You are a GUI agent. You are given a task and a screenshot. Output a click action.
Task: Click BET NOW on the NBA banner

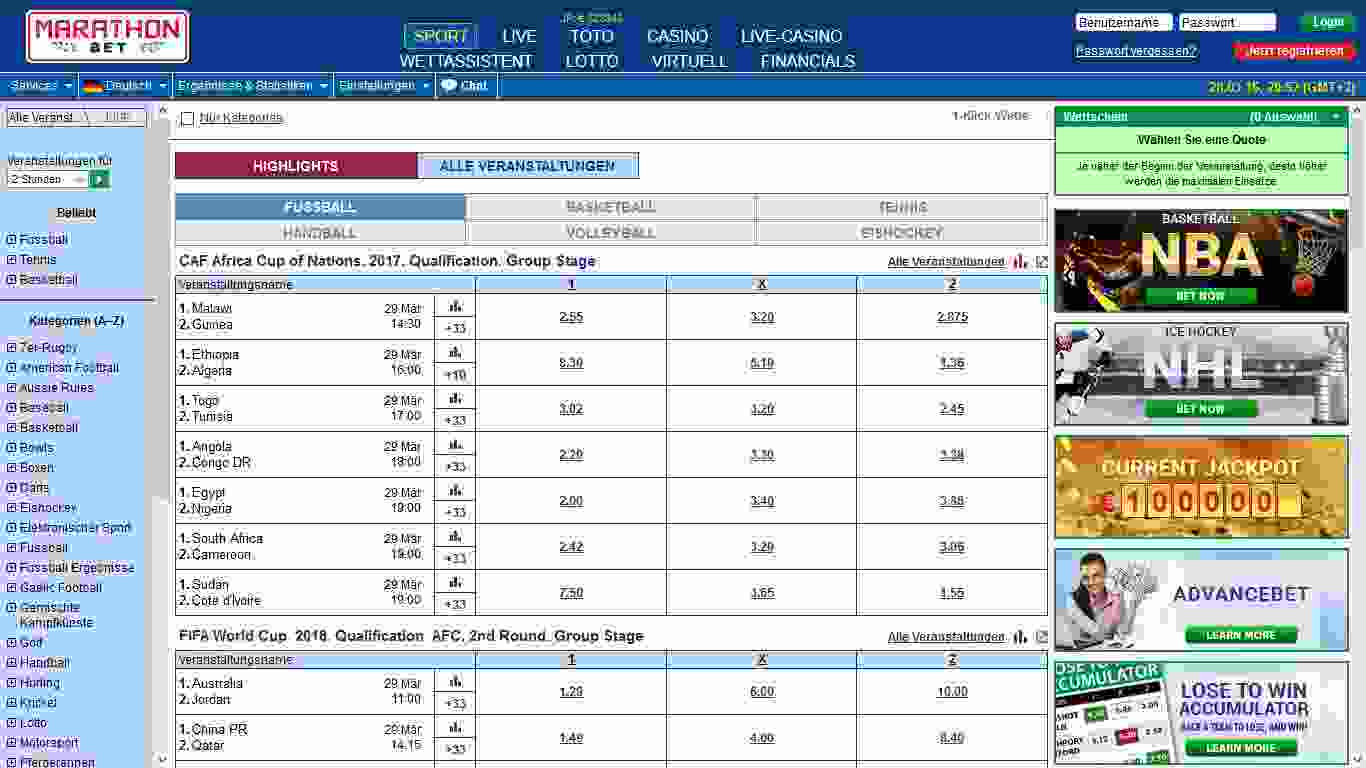tap(1200, 296)
